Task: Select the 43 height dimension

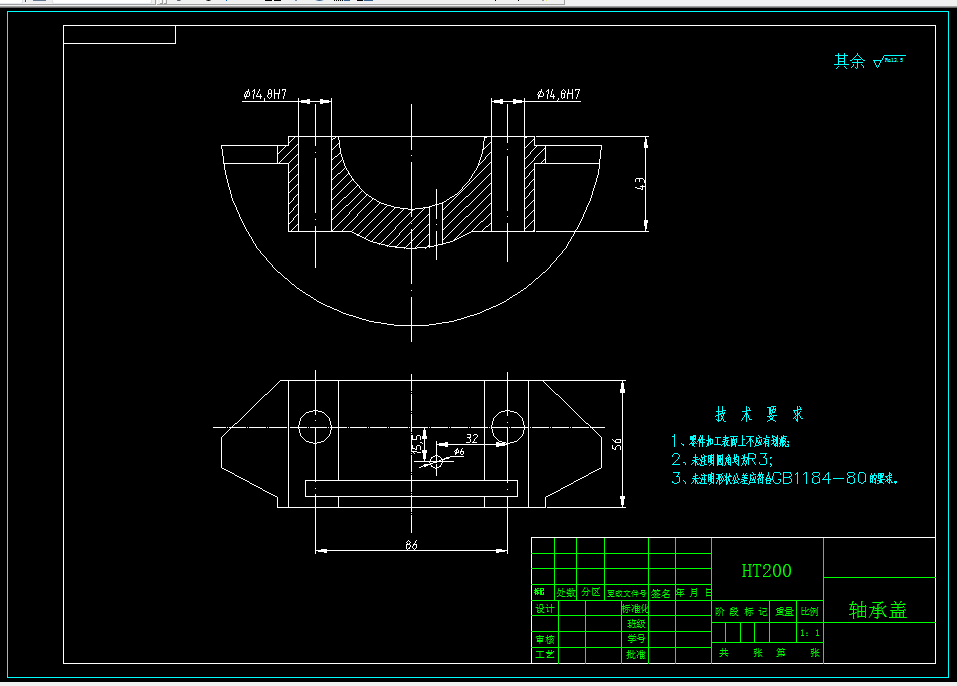Action: coord(640,184)
